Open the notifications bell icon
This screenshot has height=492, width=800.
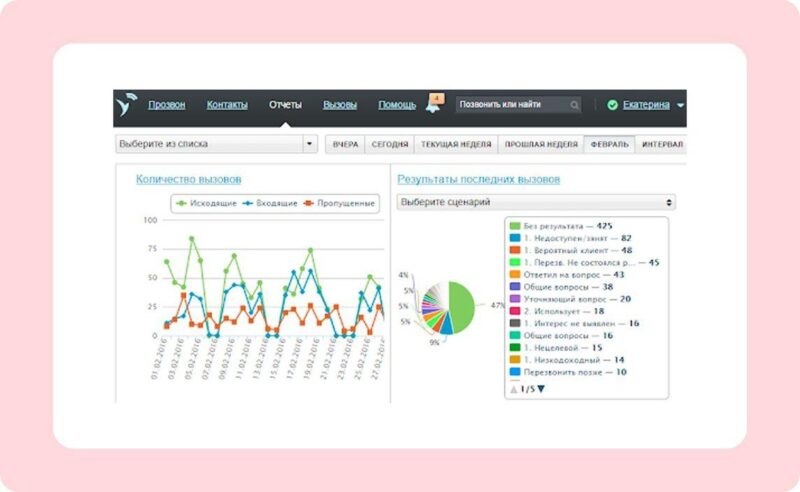coord(433,105)
